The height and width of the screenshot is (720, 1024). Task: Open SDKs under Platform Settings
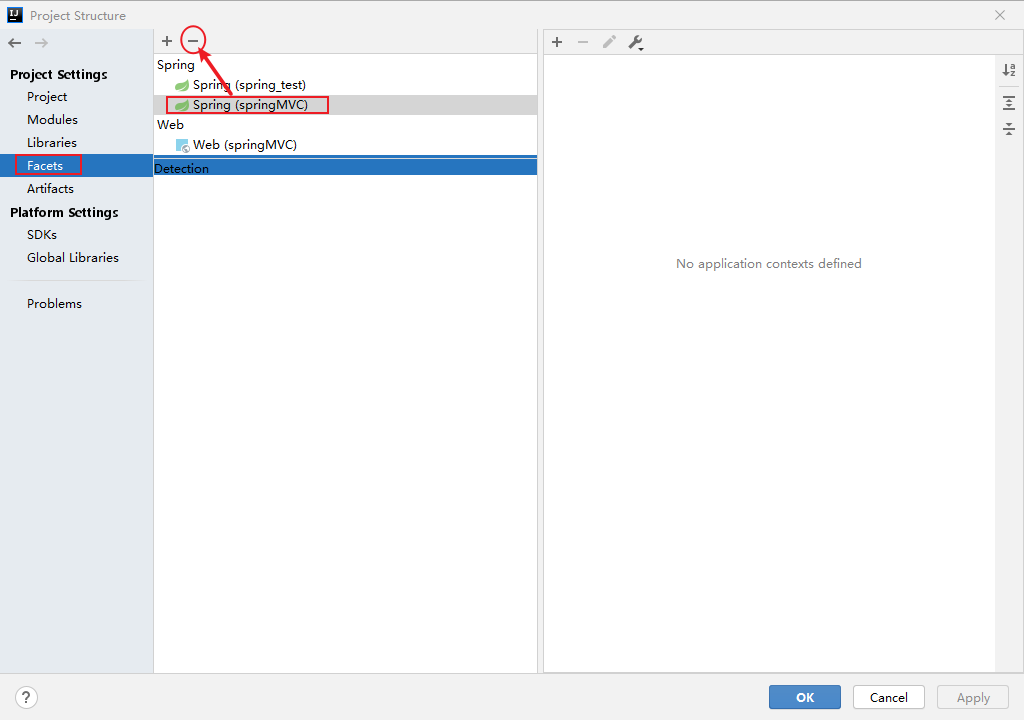42,235
